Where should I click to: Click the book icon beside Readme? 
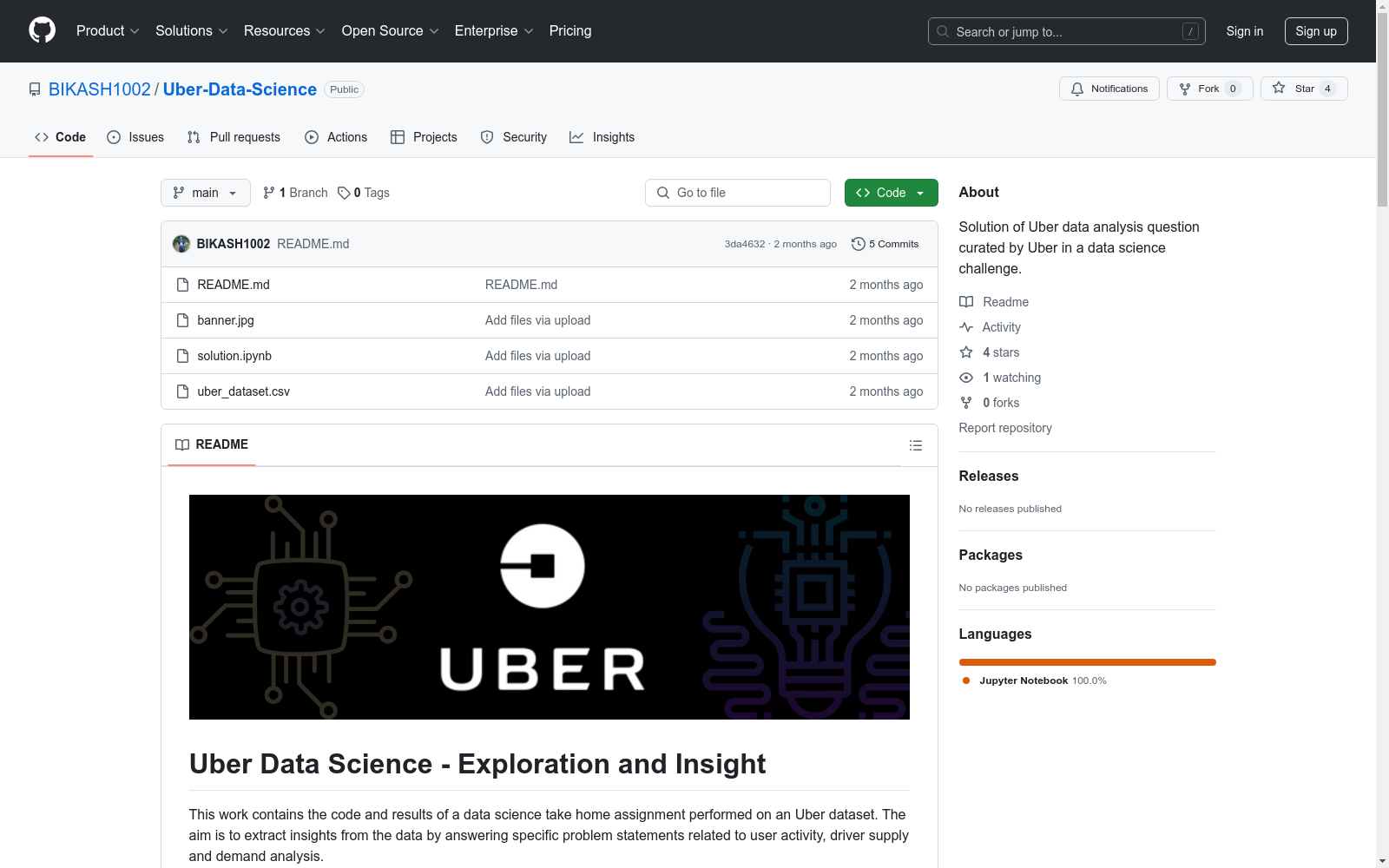966,302
